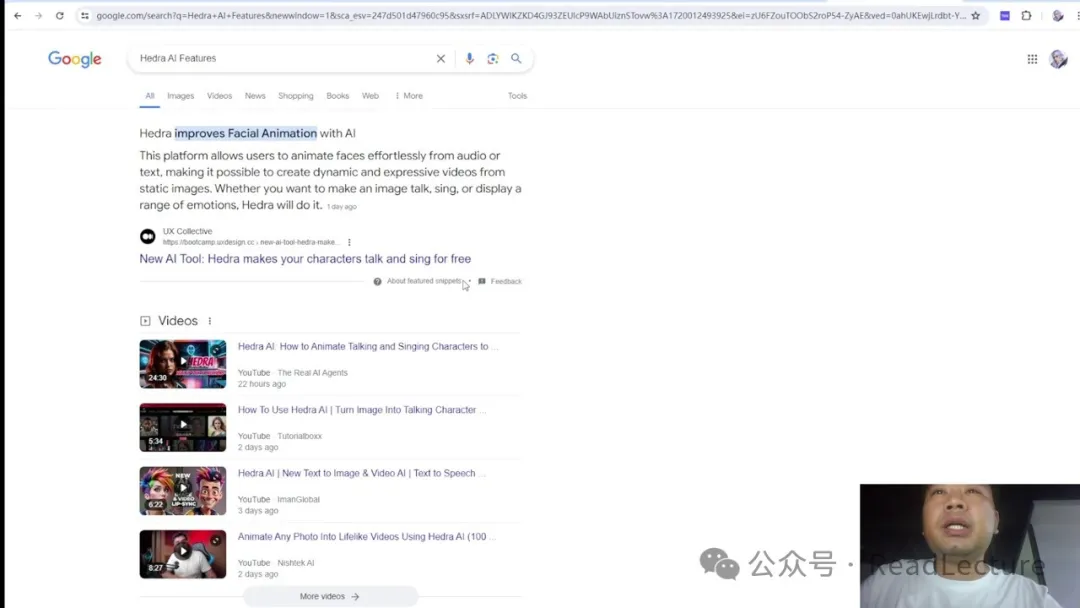Viewport: 1080px width, 608px height.
Task: Open options menu for UX Collective result
Action: click(x=349, y=242)
